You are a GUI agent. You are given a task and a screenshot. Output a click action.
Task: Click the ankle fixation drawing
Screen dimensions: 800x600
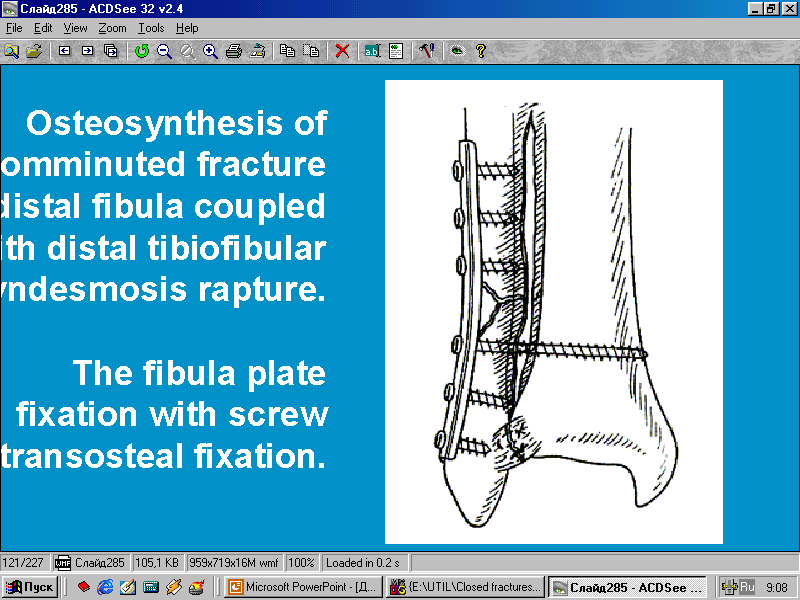[554, 312]
